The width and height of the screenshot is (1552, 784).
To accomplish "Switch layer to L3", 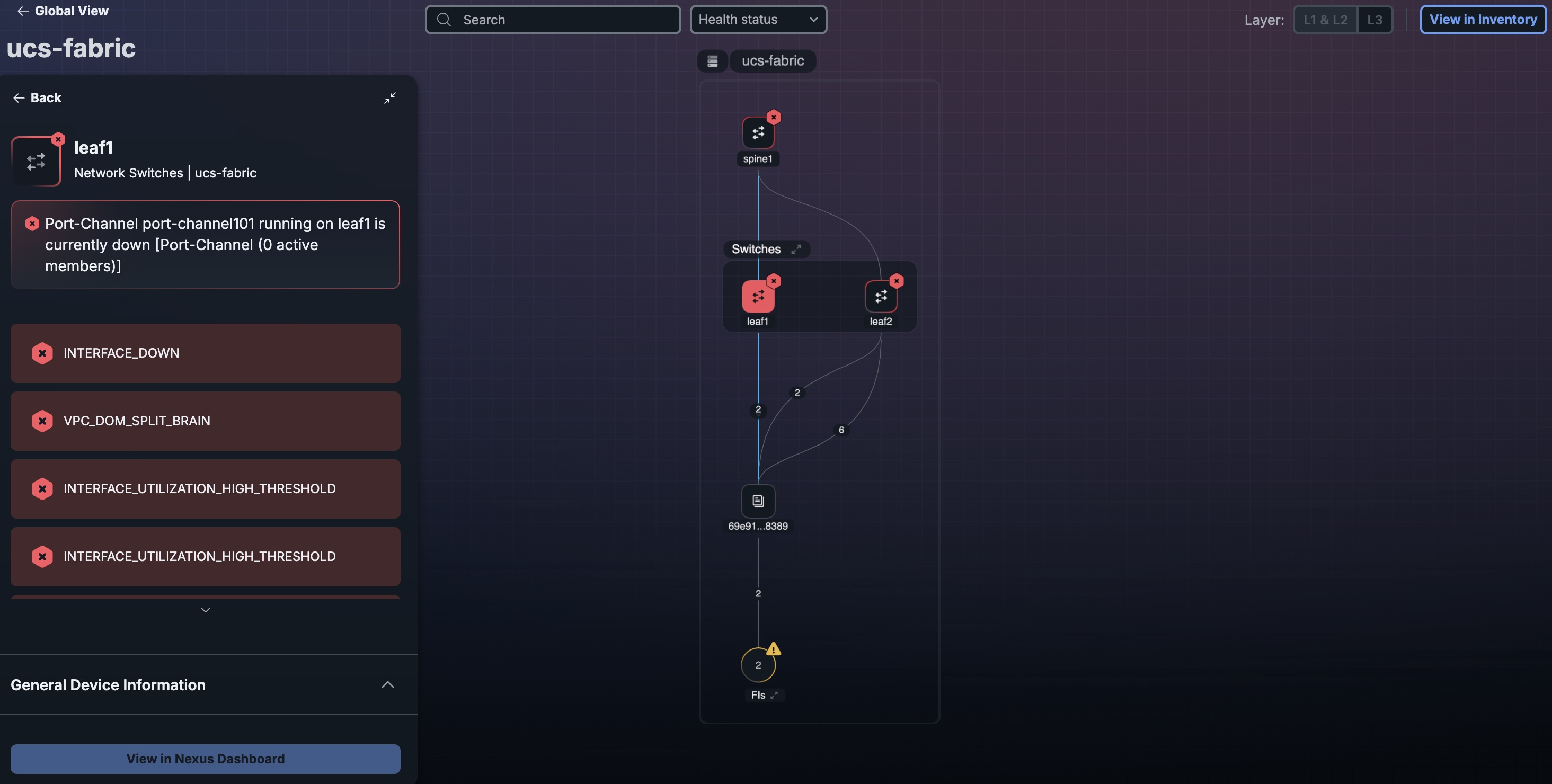I will click(1374, 20).
